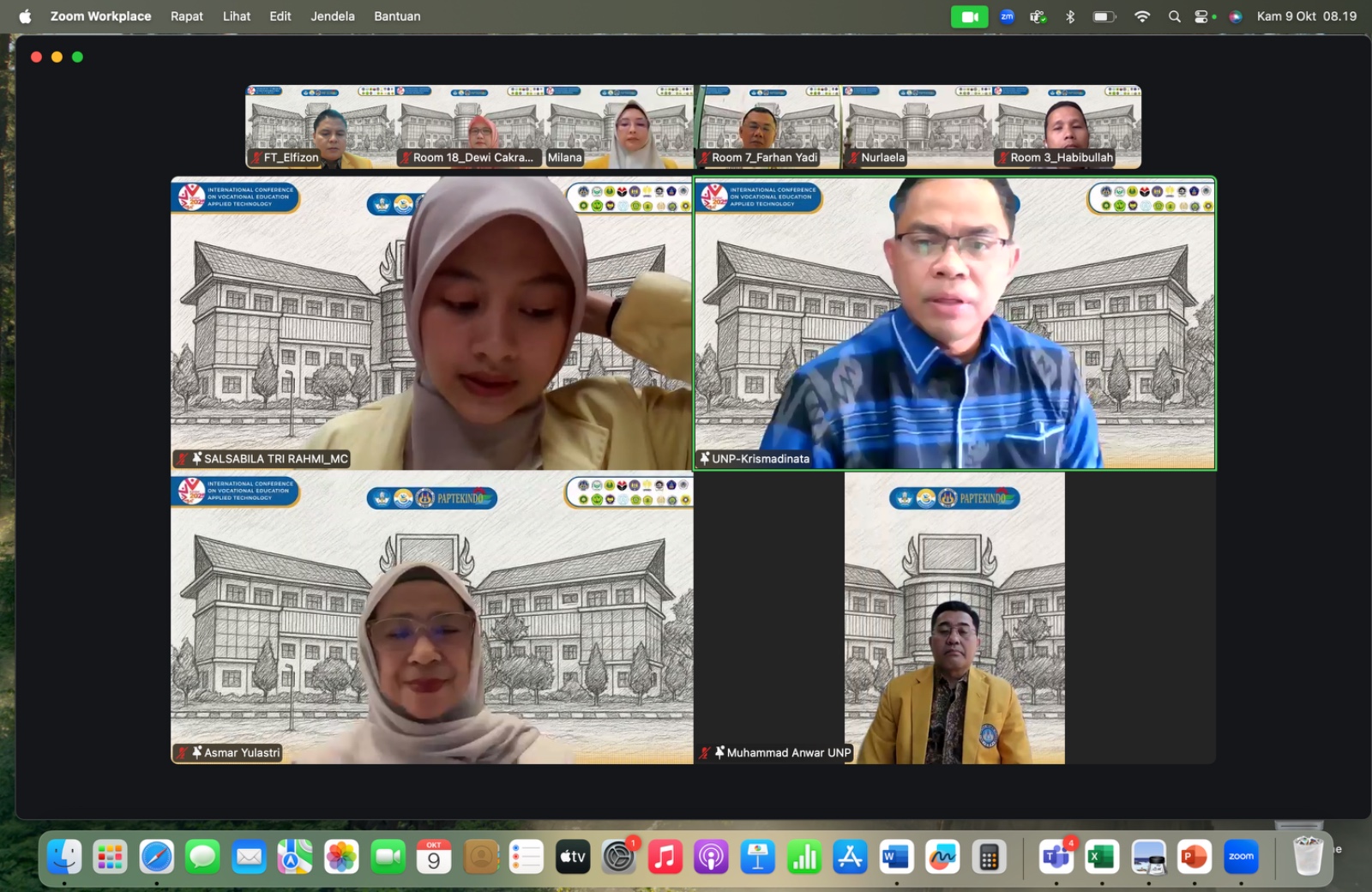1372x892 pixels.
Task: Select the FT_Elfizon thumbnail in top strip
Action: pos(320,126)
